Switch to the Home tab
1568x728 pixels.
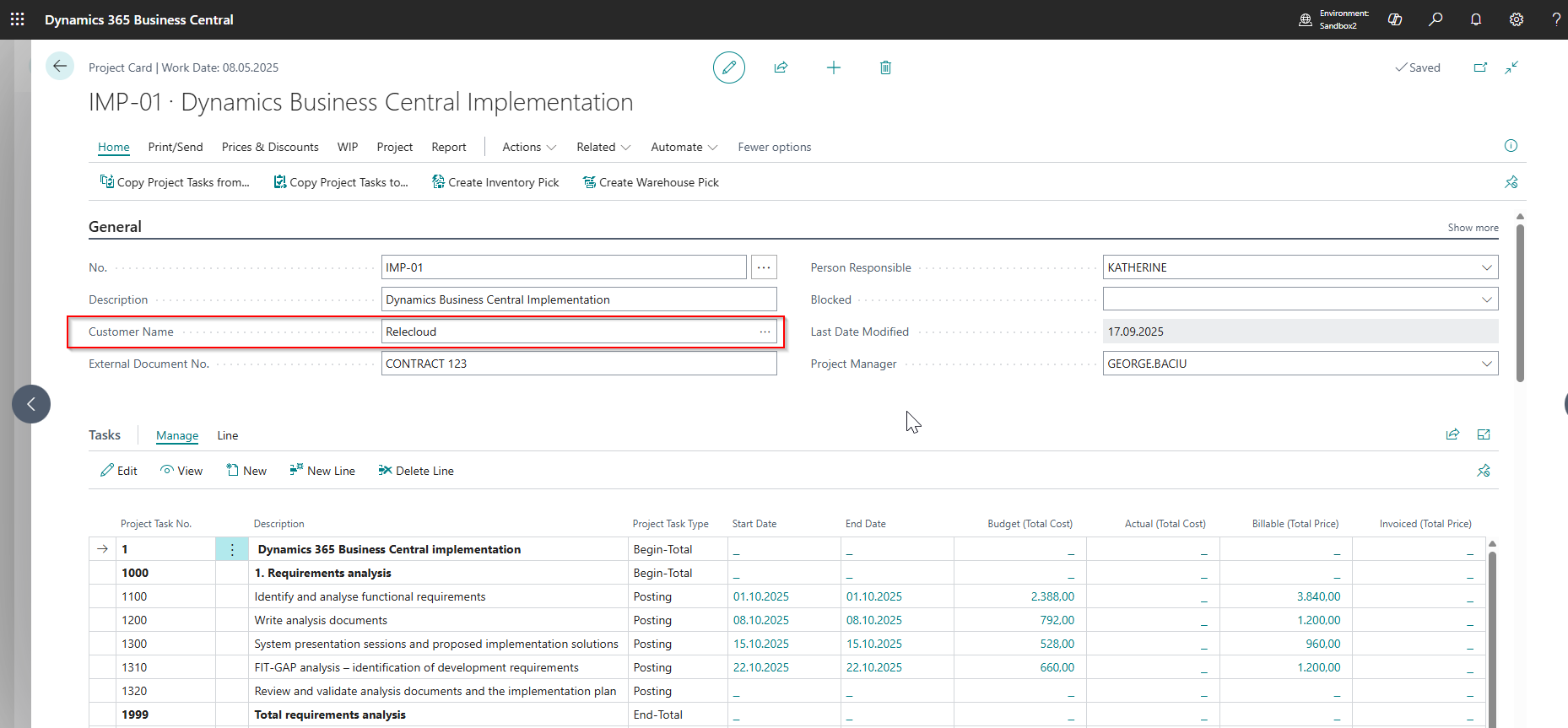tap(114, 147)
